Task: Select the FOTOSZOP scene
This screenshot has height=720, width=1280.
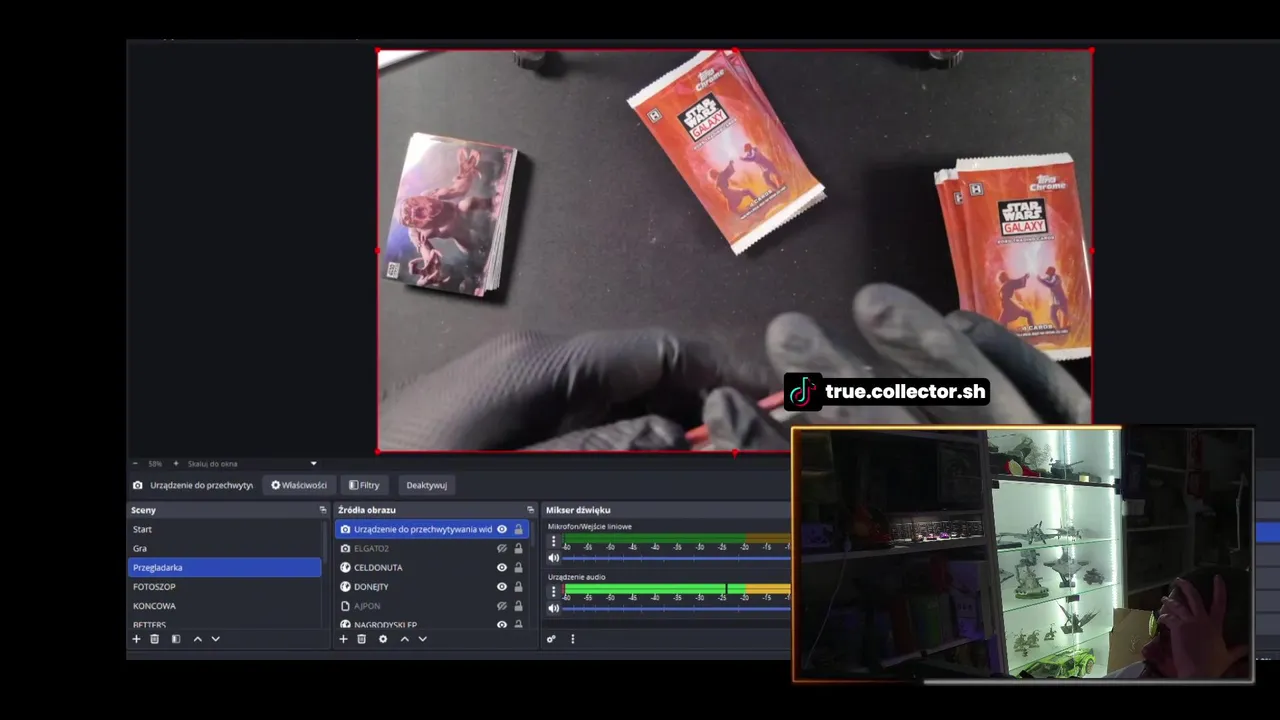Action: click(225, 586)
